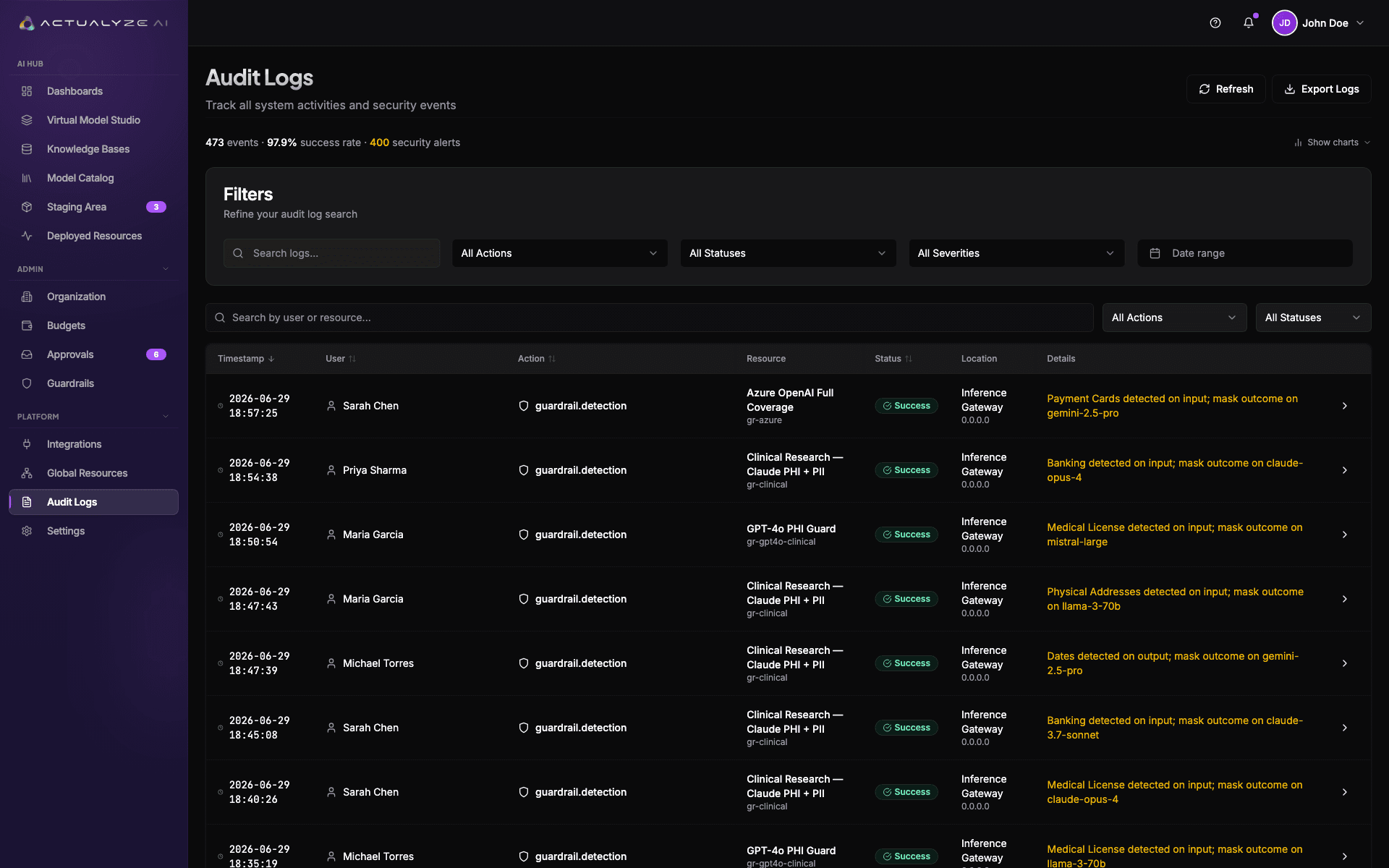Open the John Doe account menu chevron

tap(1360, 23)
